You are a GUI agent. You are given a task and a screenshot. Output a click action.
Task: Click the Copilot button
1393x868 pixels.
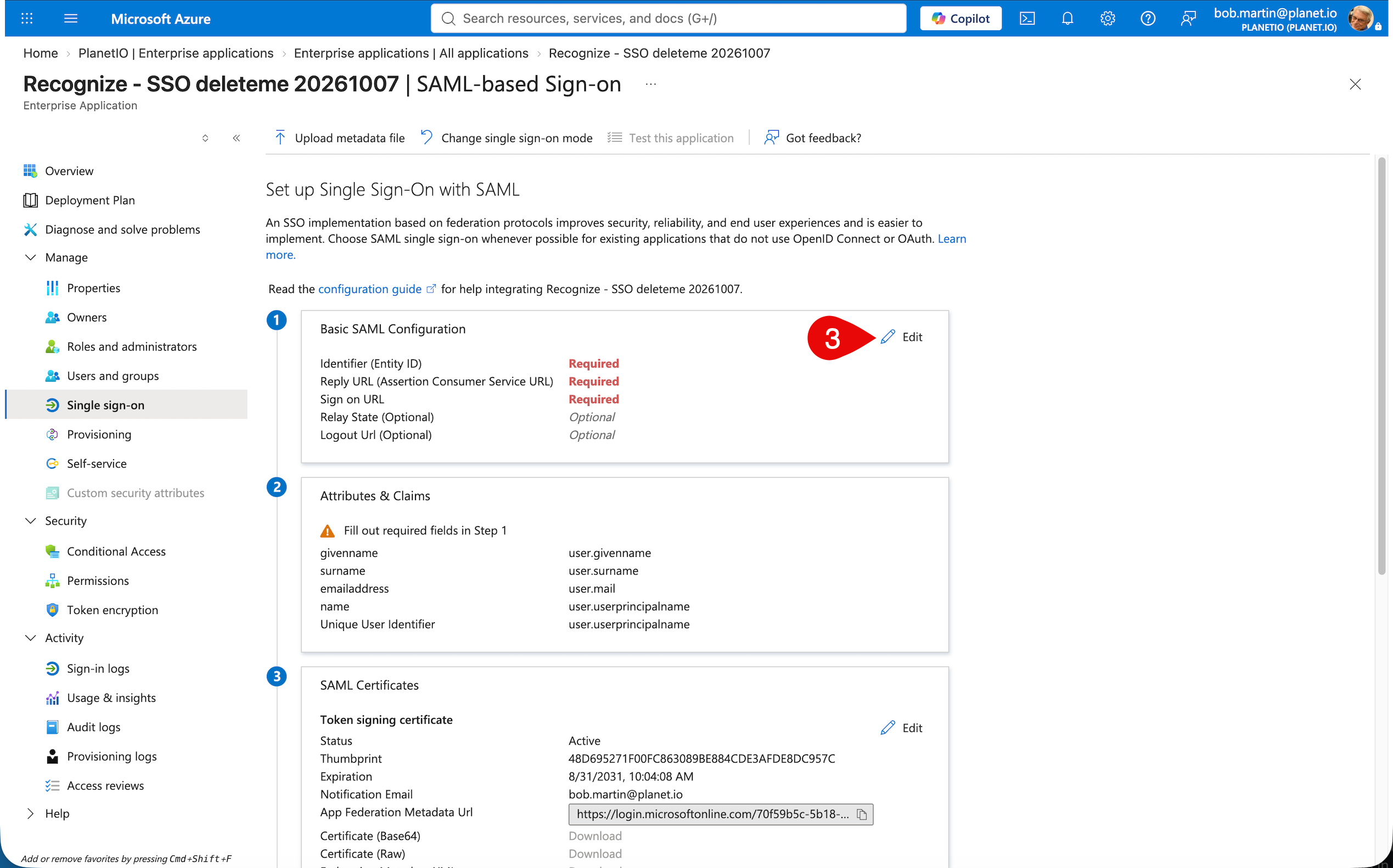(x=961, y=18)
